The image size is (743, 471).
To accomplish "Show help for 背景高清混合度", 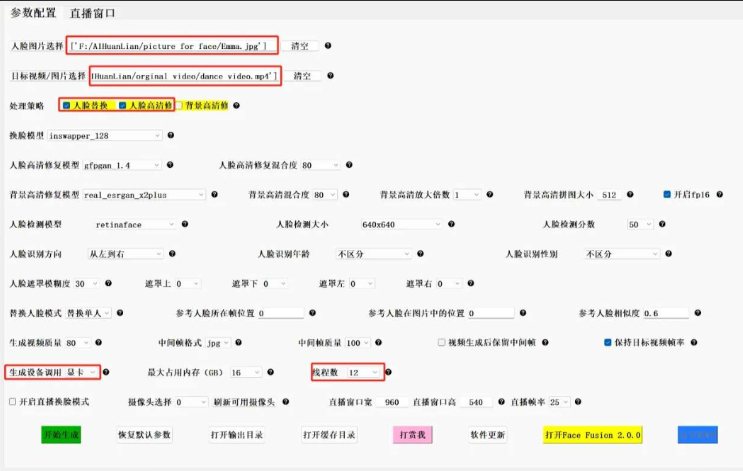I will tap(346, 194).
